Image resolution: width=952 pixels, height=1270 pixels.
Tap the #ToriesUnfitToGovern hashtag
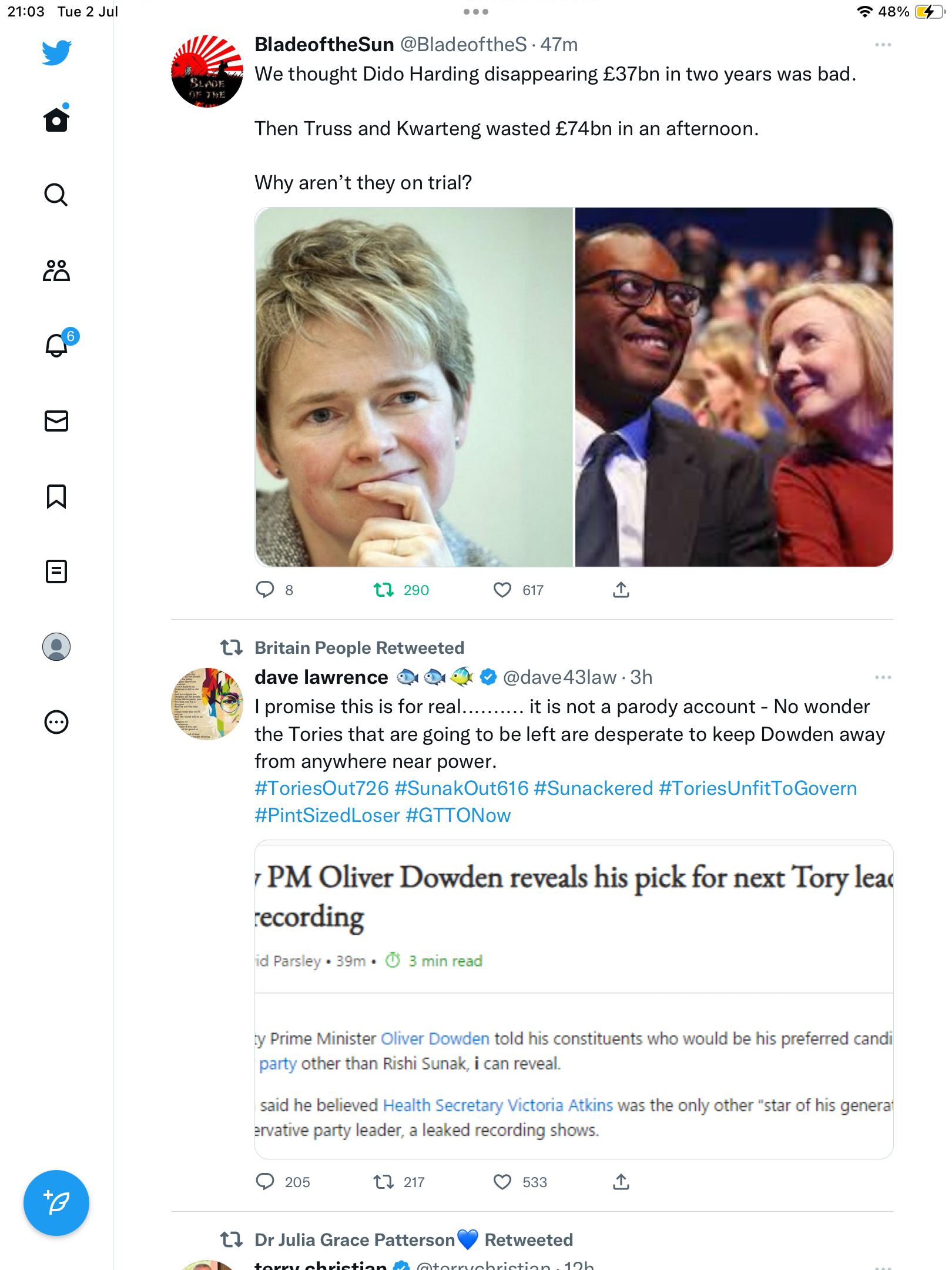point(757,788)
